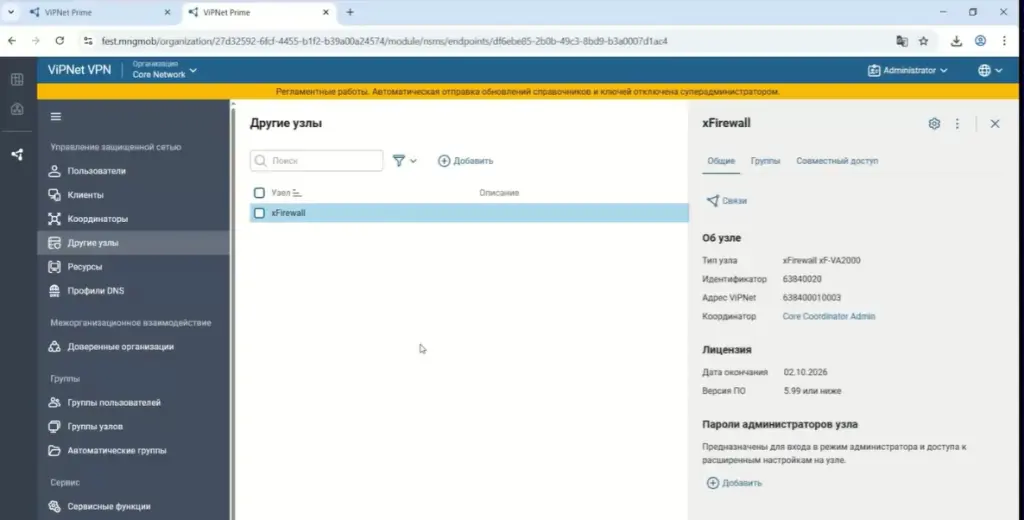The width and height of the screenshot is (1024, 520).
Task: Open a new browser tab
Action: (350, 12)
